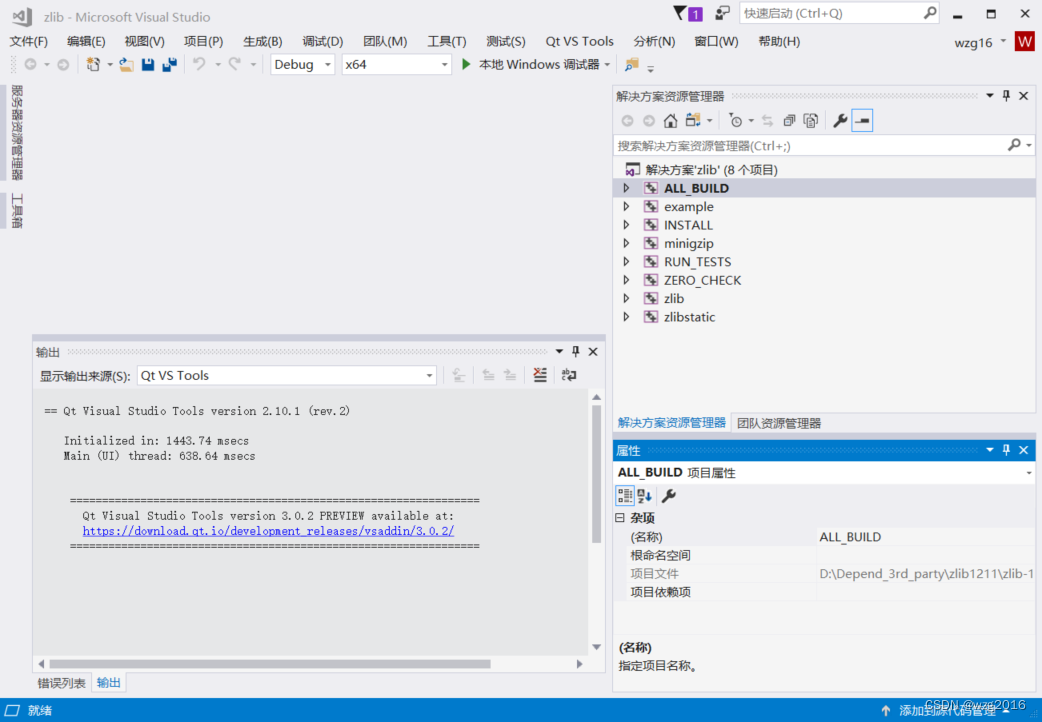Expand the zlib project node

[x=626, y=299]
